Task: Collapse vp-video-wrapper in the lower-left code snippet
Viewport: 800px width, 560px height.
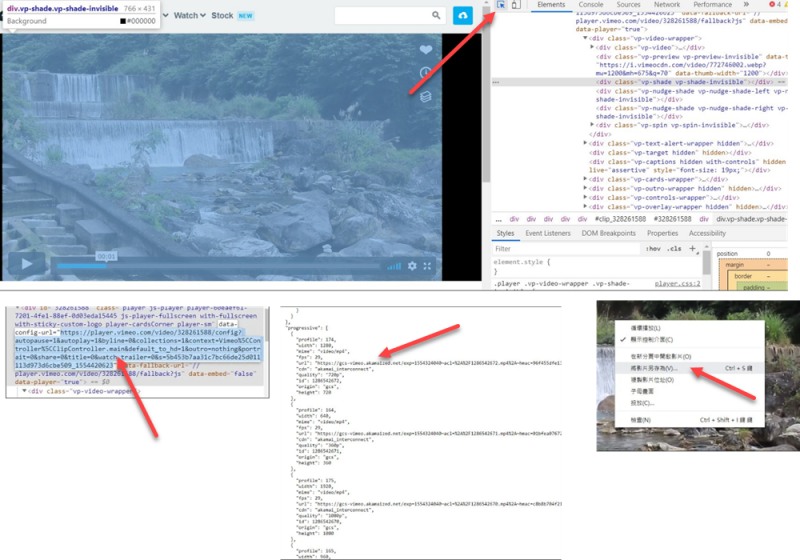Action: tap(24, 391)
